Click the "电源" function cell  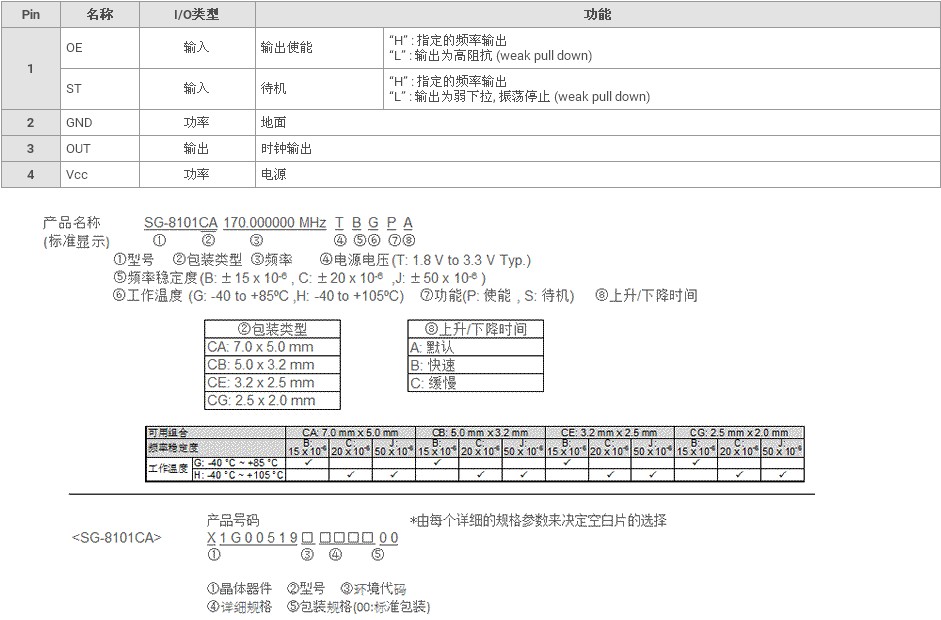(x=598, y=174)
